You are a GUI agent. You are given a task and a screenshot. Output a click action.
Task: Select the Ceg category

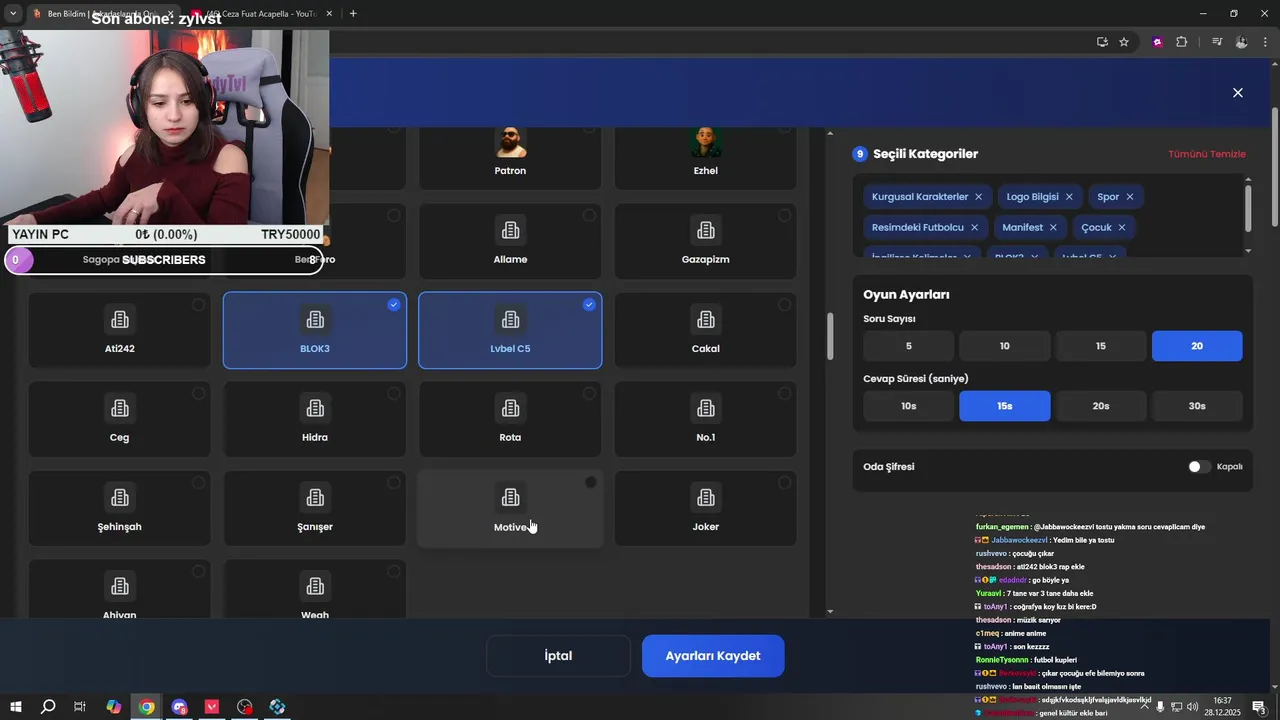pos(119,420)
